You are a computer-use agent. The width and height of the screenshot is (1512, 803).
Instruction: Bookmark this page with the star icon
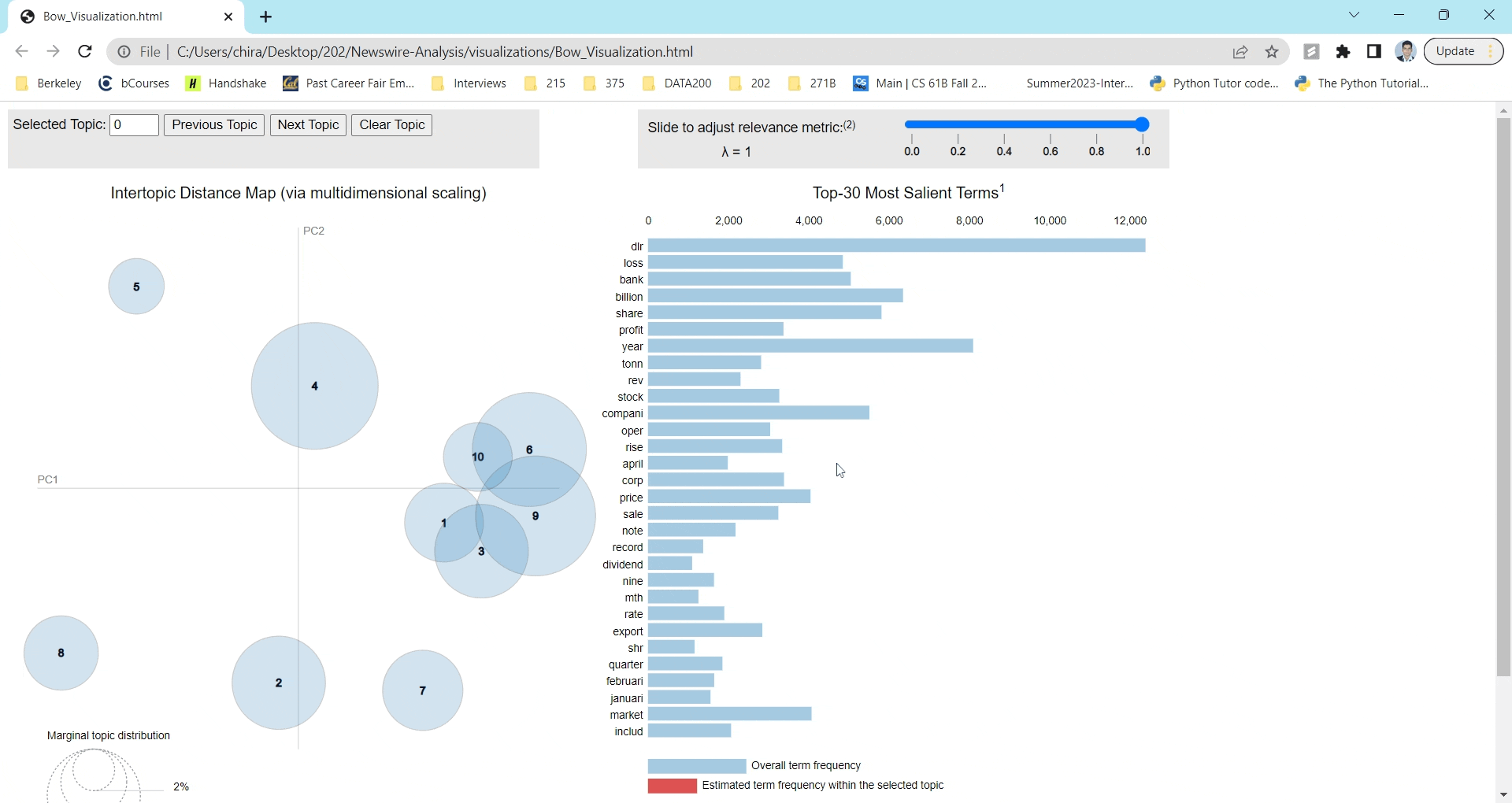(x=1273, y=51)
